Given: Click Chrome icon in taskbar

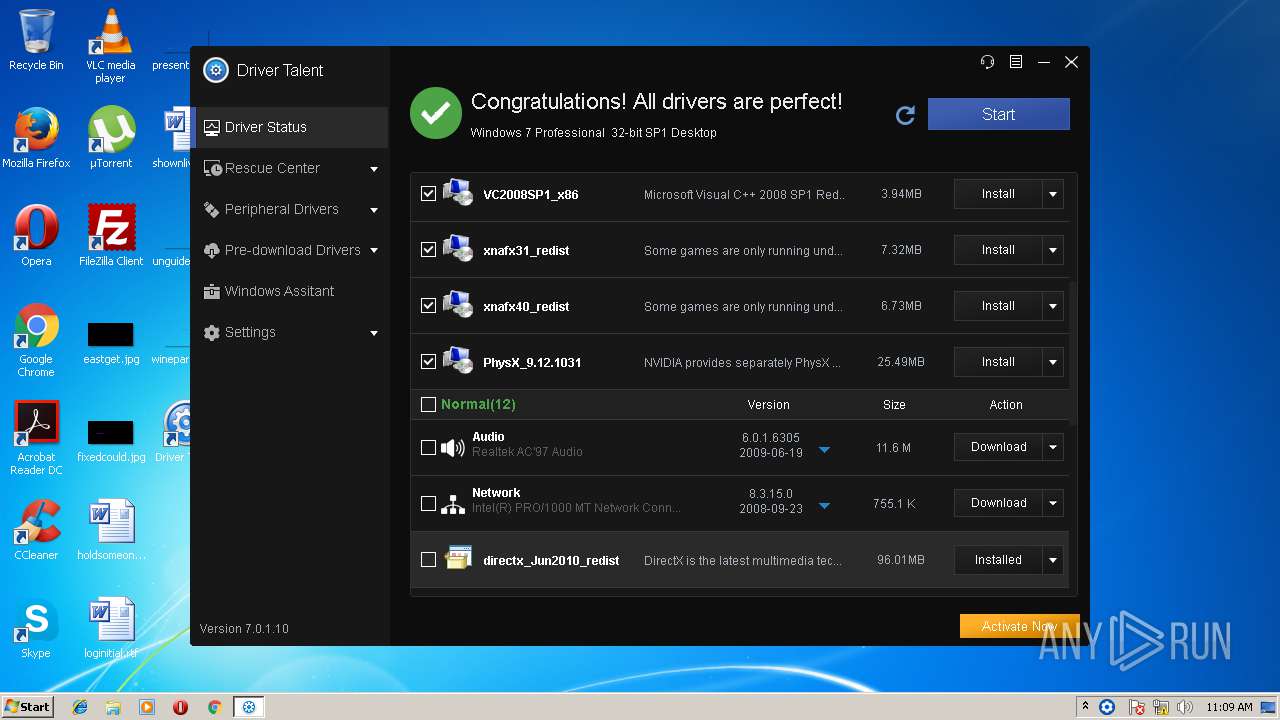Looking at the screenshot, I should [214, 707].
